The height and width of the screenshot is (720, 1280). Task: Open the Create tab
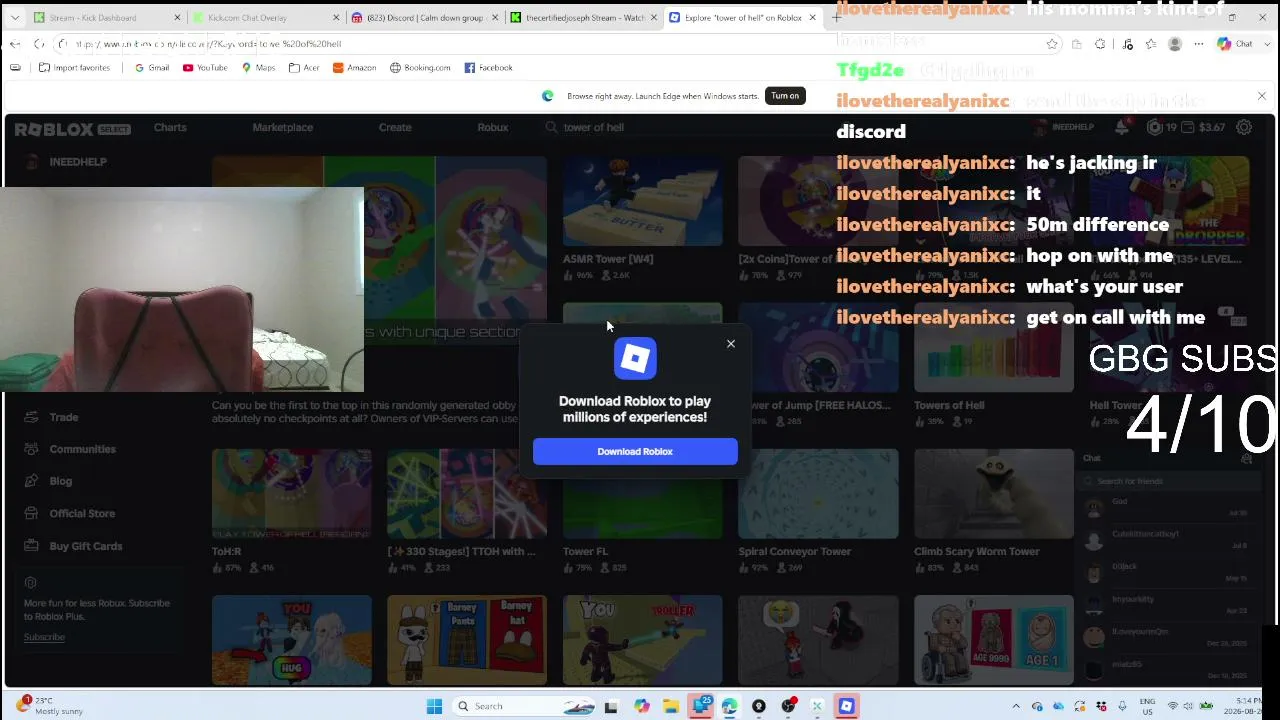395,127
